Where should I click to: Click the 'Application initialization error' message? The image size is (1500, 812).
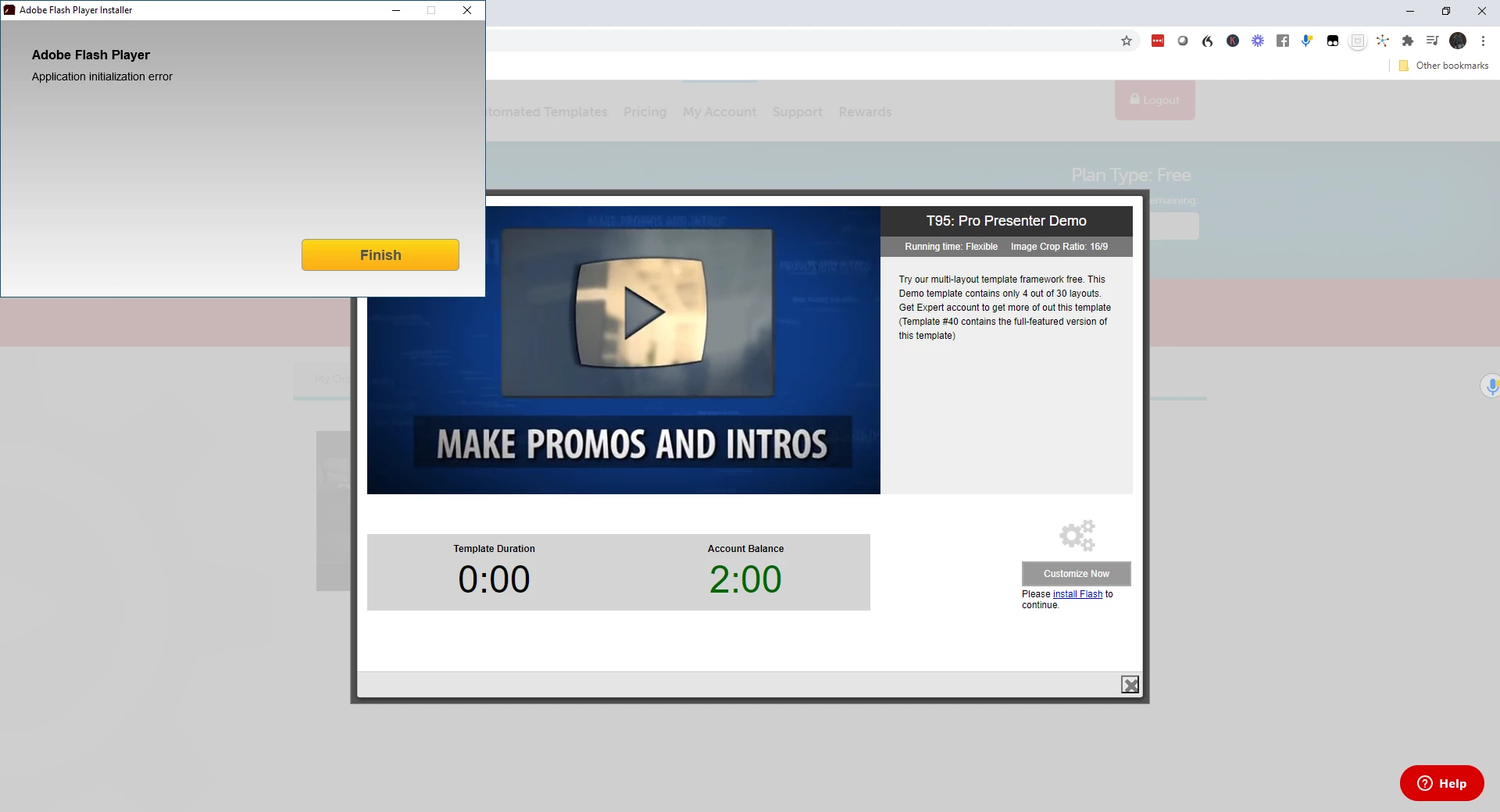(102, 77)
